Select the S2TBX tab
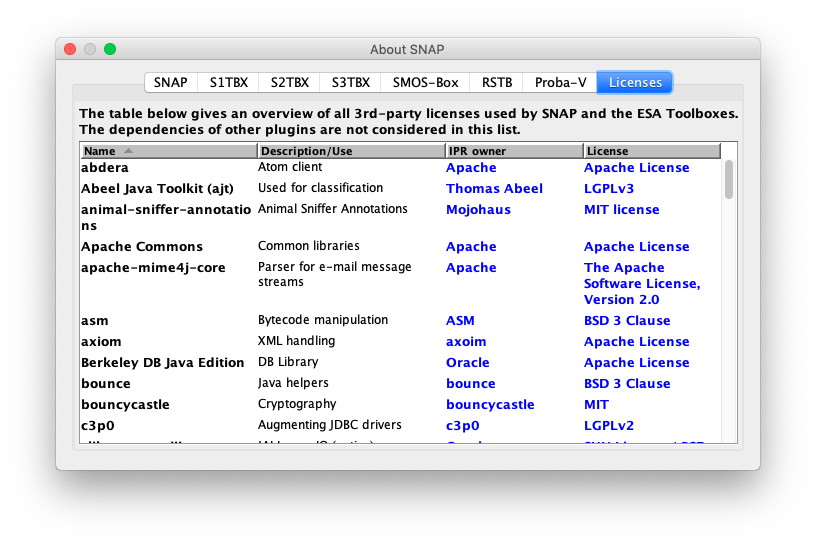816x544 pixels. click(289, 82)
